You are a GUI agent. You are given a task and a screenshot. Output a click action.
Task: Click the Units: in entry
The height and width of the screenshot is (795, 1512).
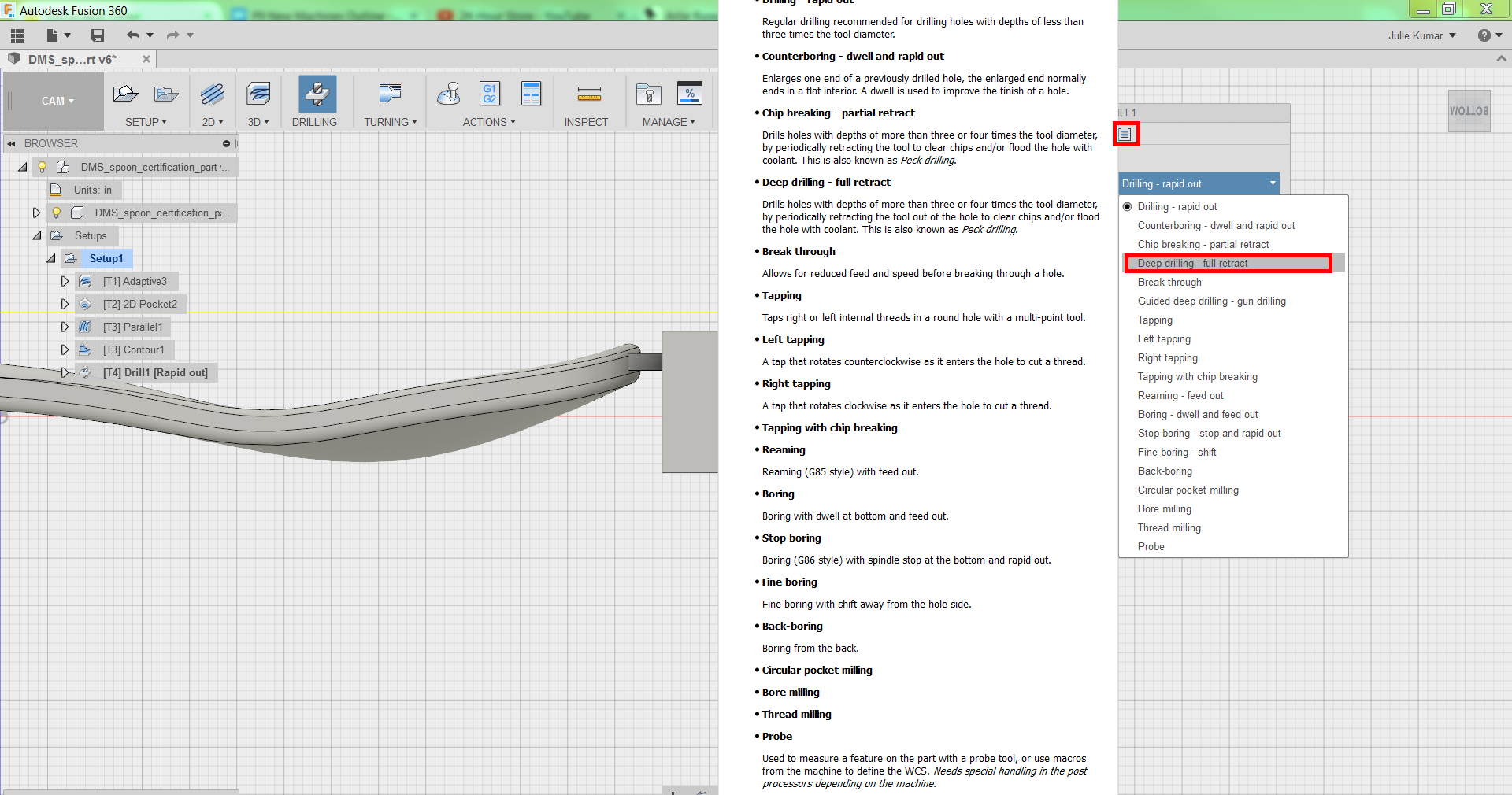click(x=93, y=190)
